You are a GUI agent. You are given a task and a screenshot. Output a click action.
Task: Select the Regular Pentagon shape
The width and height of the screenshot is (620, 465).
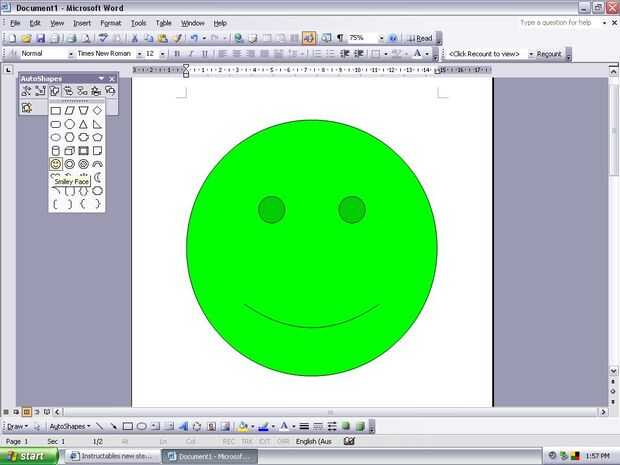(x=97, y=137)
